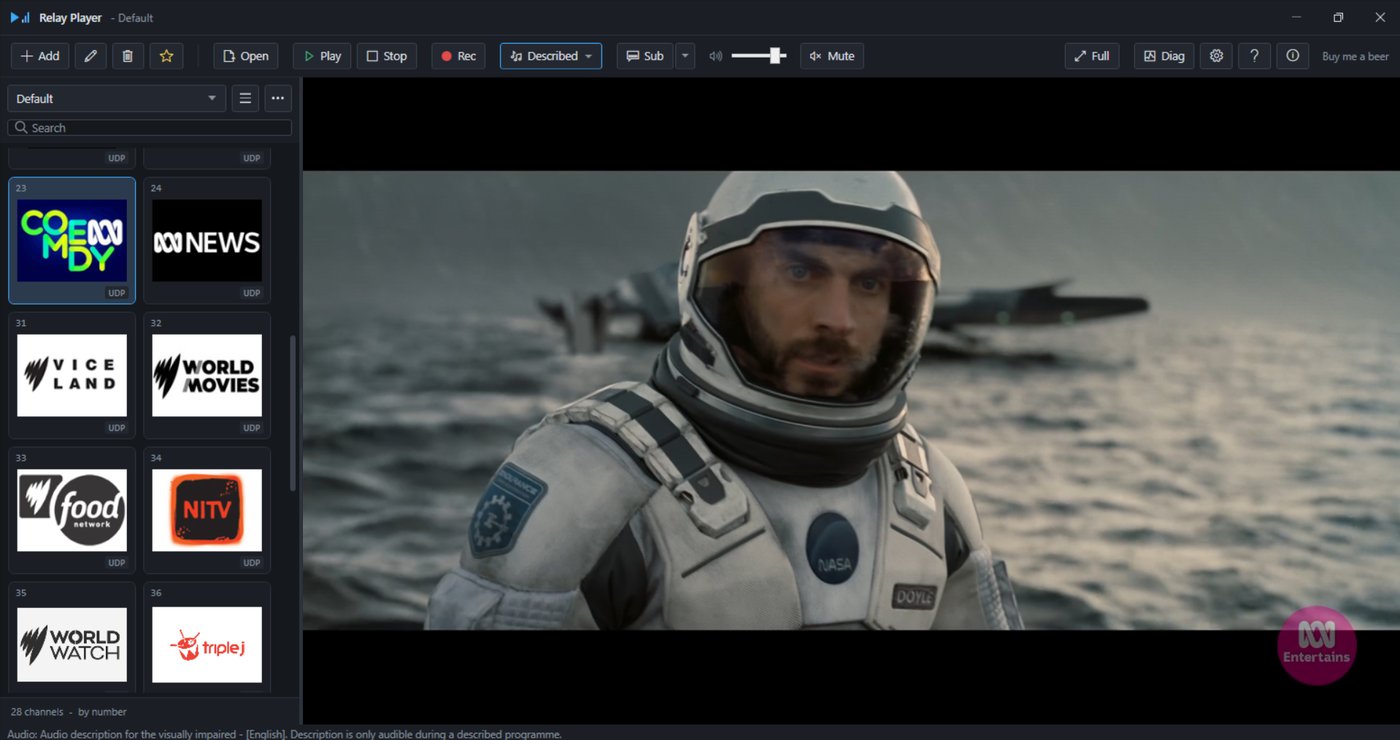
Task: Select the World Movies channel thumbnail
Action: (x=207, y=375)
